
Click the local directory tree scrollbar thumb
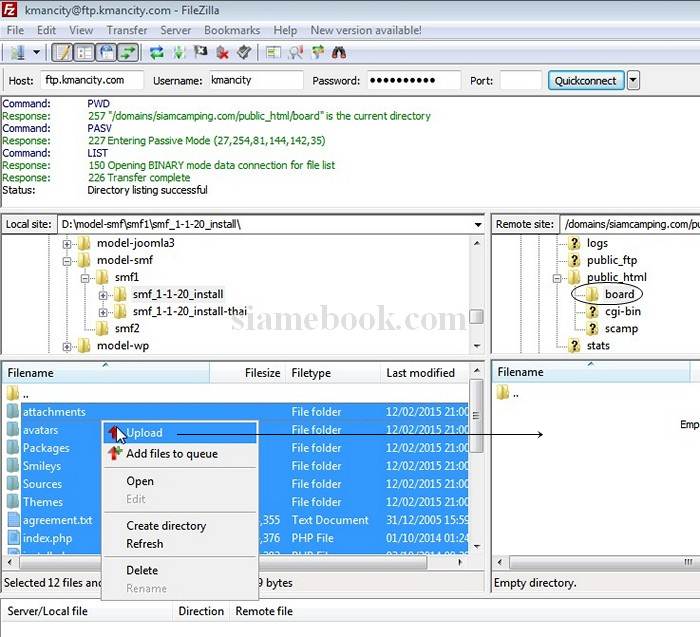click(477, 316)
